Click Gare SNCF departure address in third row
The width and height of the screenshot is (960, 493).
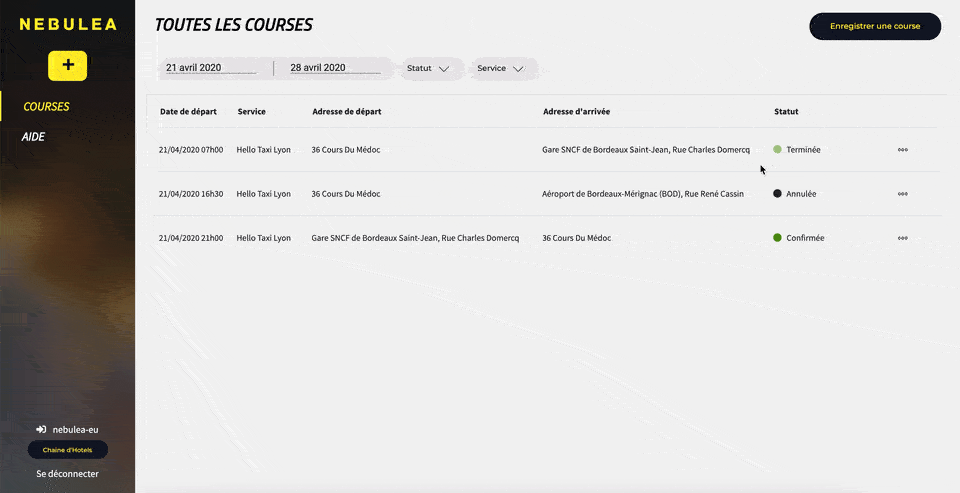[x=415, y=238]
